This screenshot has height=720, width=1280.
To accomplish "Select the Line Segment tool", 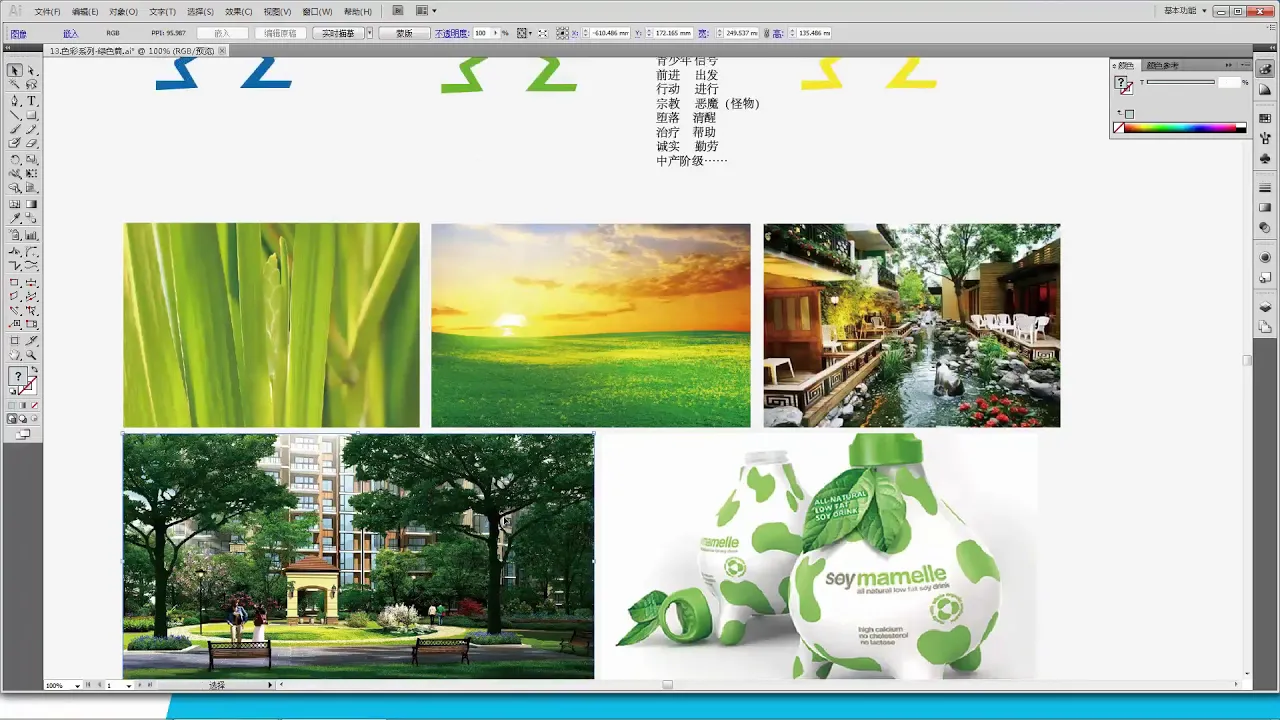I will click(14, 115).
